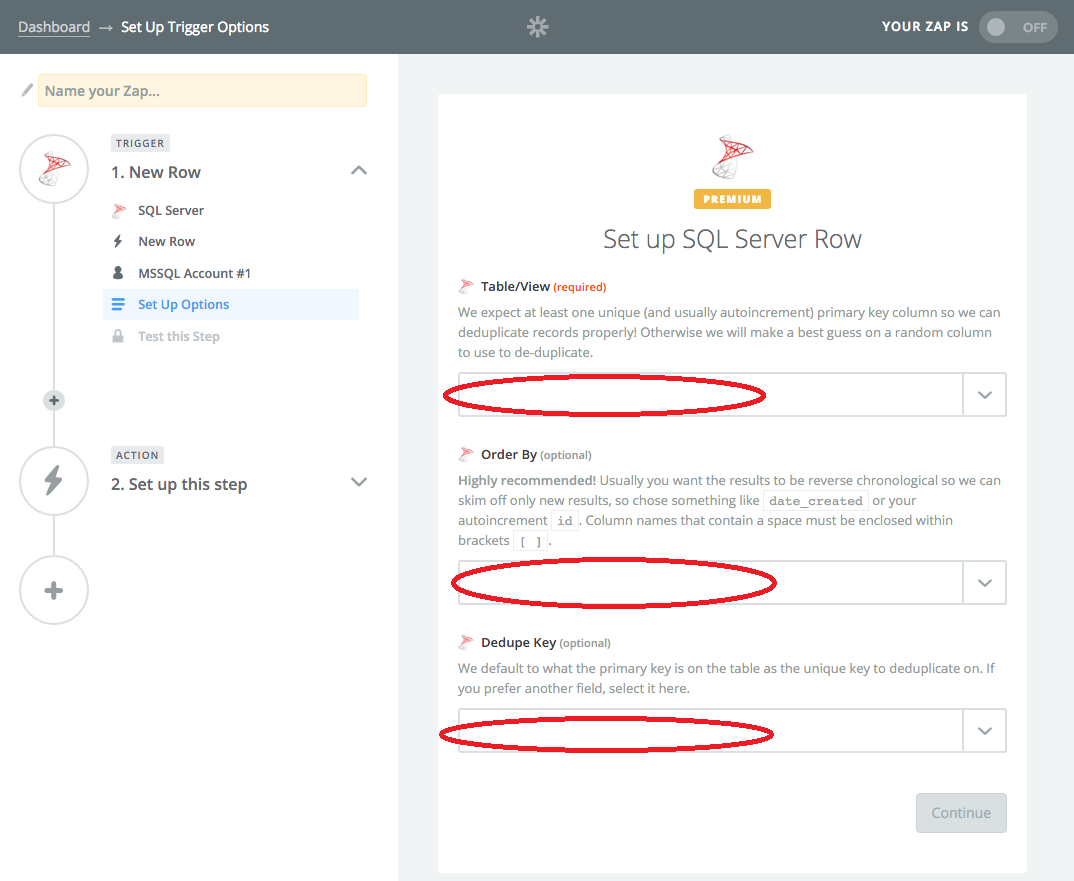Click the large plus circle to add step

[54, 590]
